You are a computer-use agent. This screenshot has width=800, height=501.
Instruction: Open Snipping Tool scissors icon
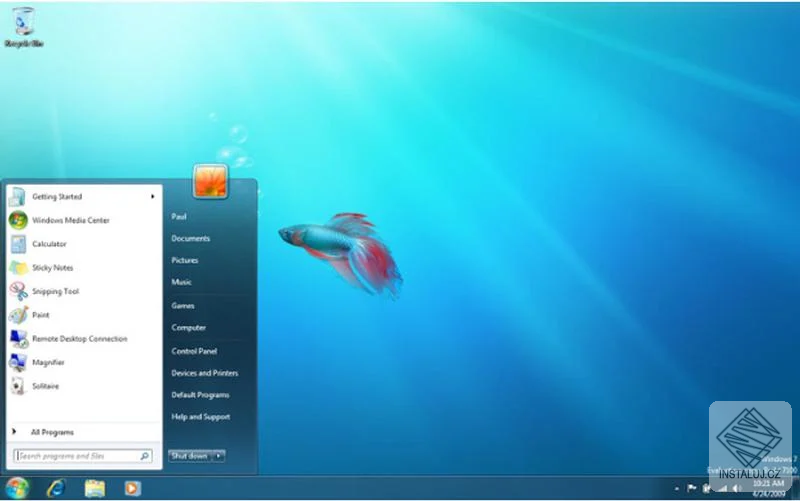pos(18,291)
